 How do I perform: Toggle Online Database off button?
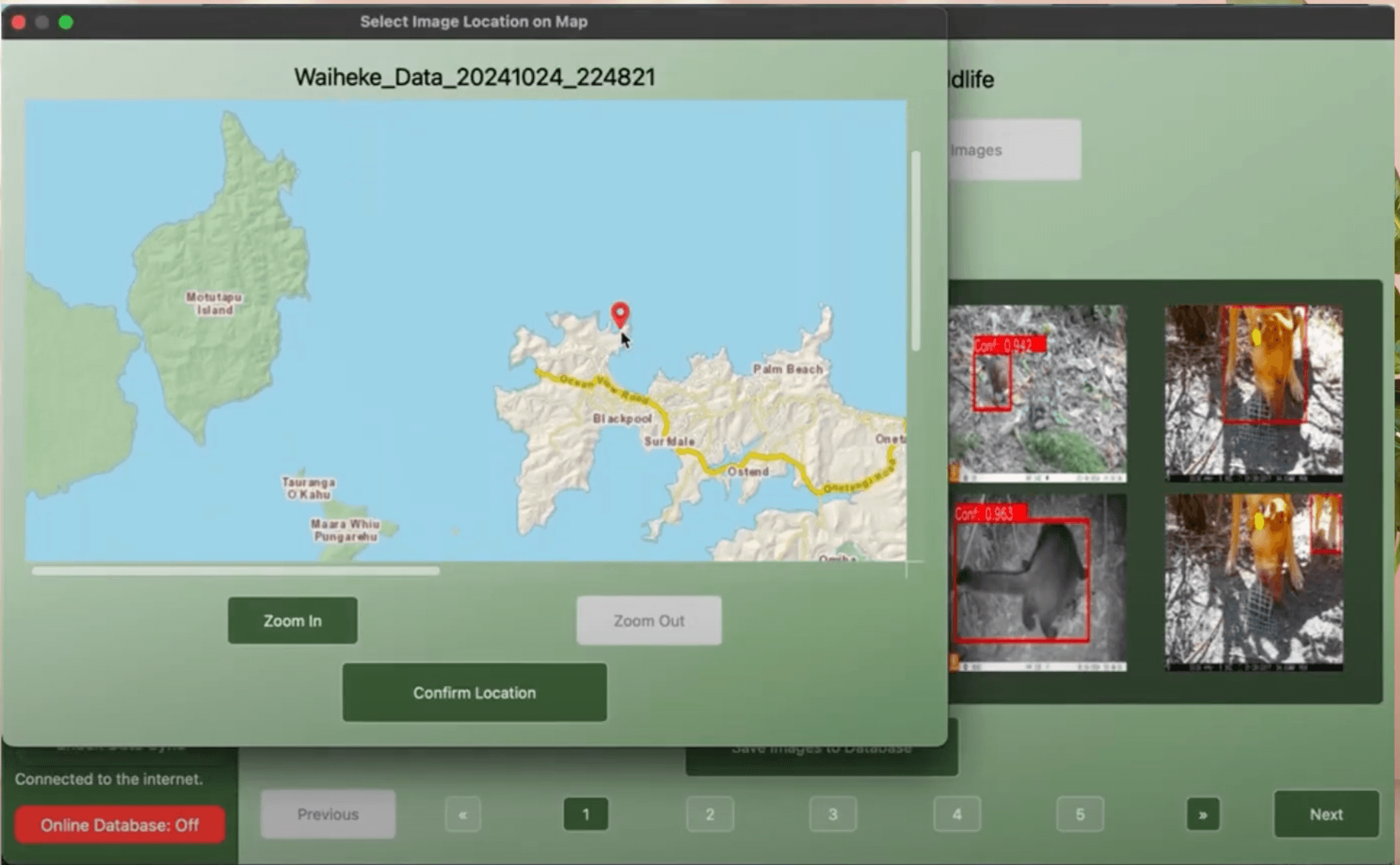click(120, 825)
